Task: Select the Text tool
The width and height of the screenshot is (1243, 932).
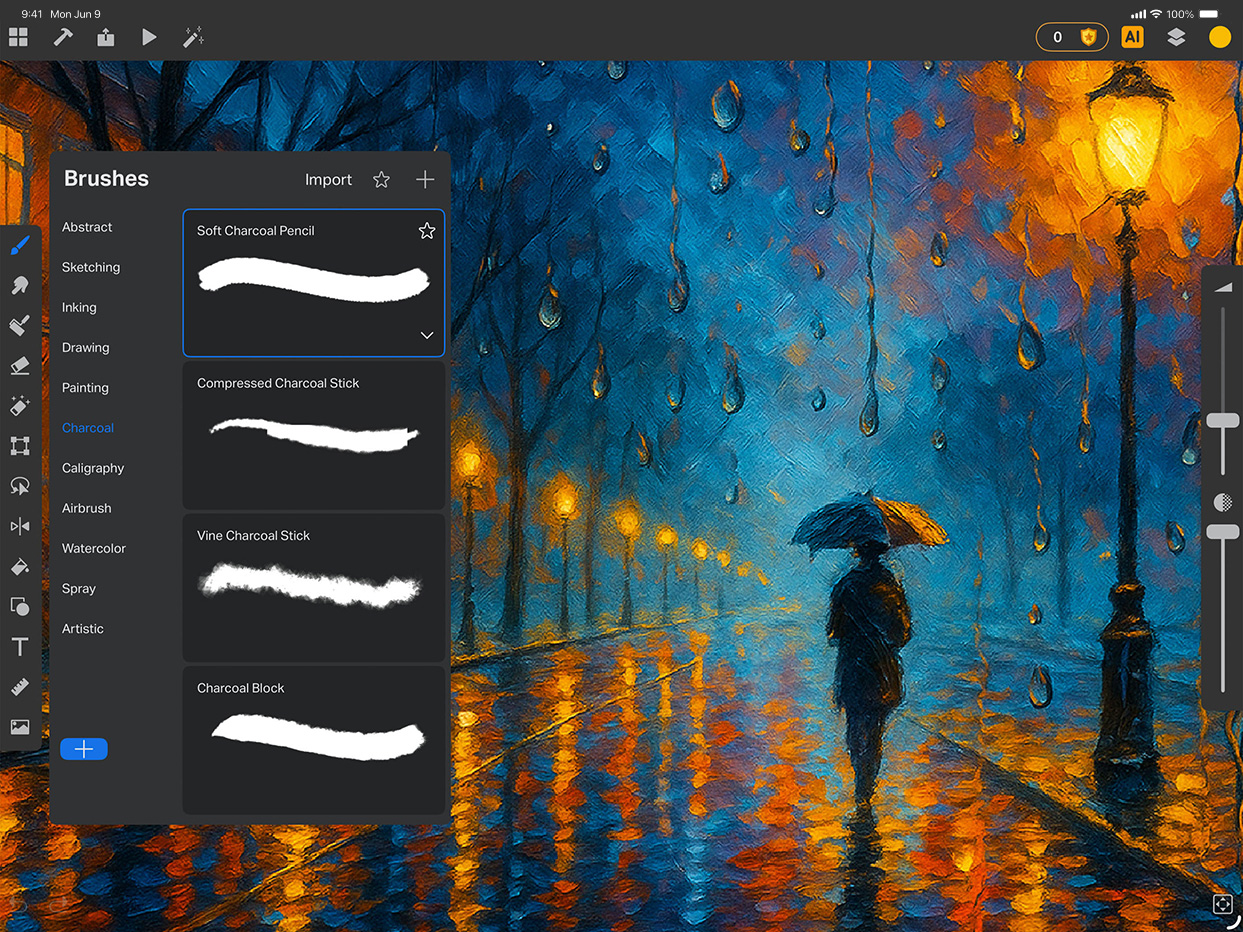Action: point(20,646)
